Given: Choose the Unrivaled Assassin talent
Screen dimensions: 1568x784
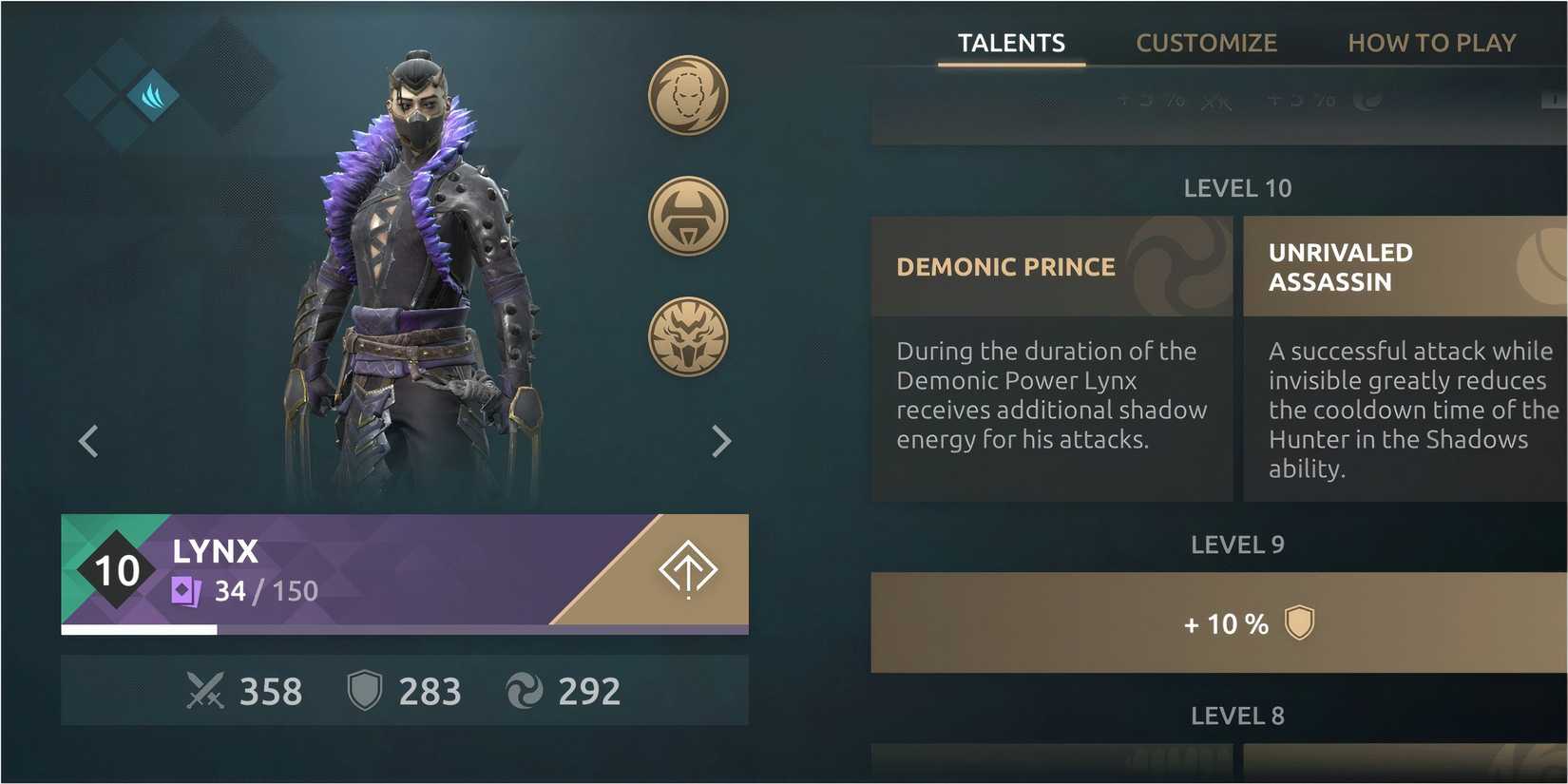Looking at the screenshot, I should tap(1405, 358).
